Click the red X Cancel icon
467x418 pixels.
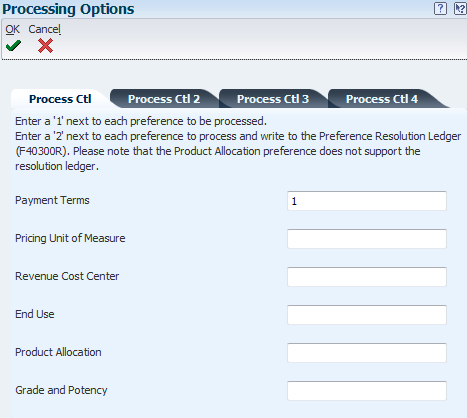click(45, 46)
